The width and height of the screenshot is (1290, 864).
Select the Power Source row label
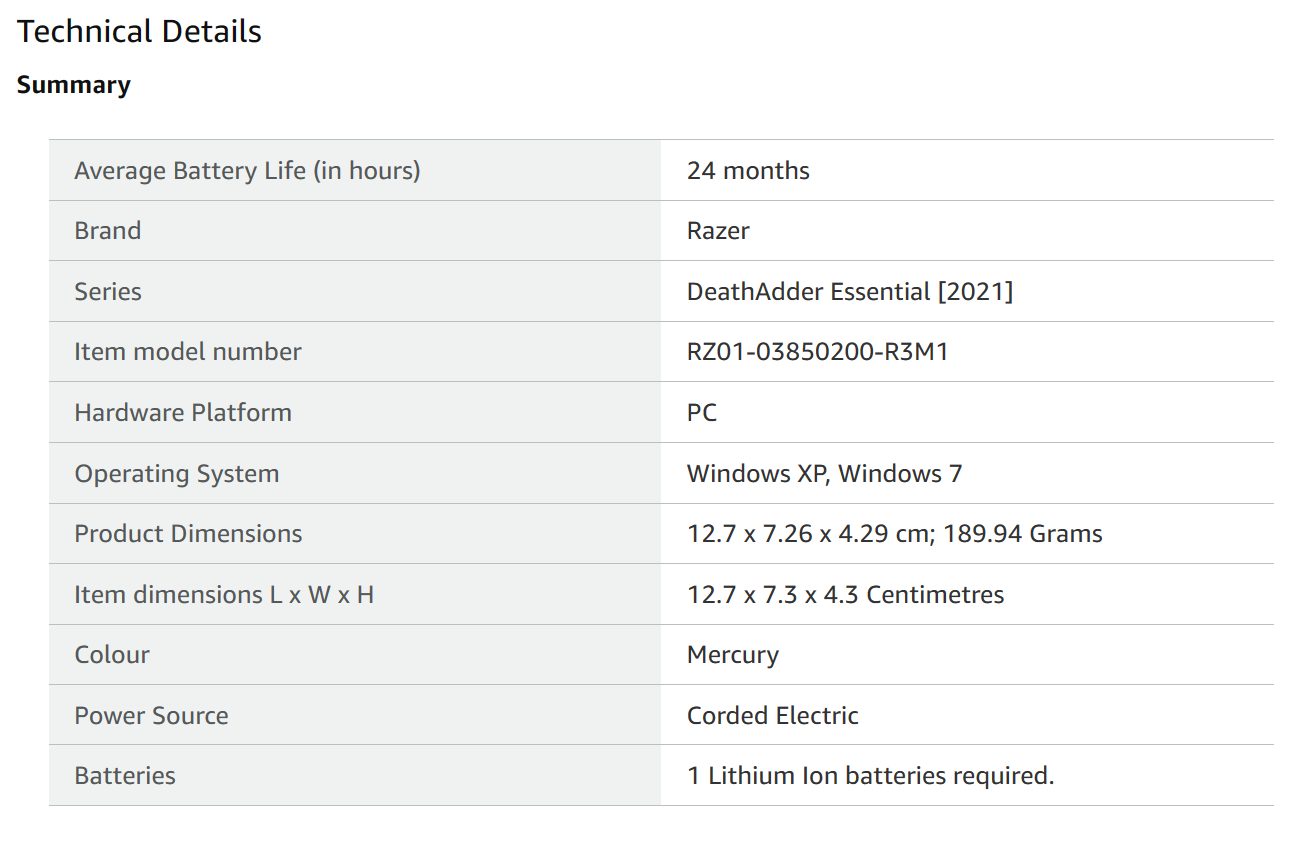151,715
